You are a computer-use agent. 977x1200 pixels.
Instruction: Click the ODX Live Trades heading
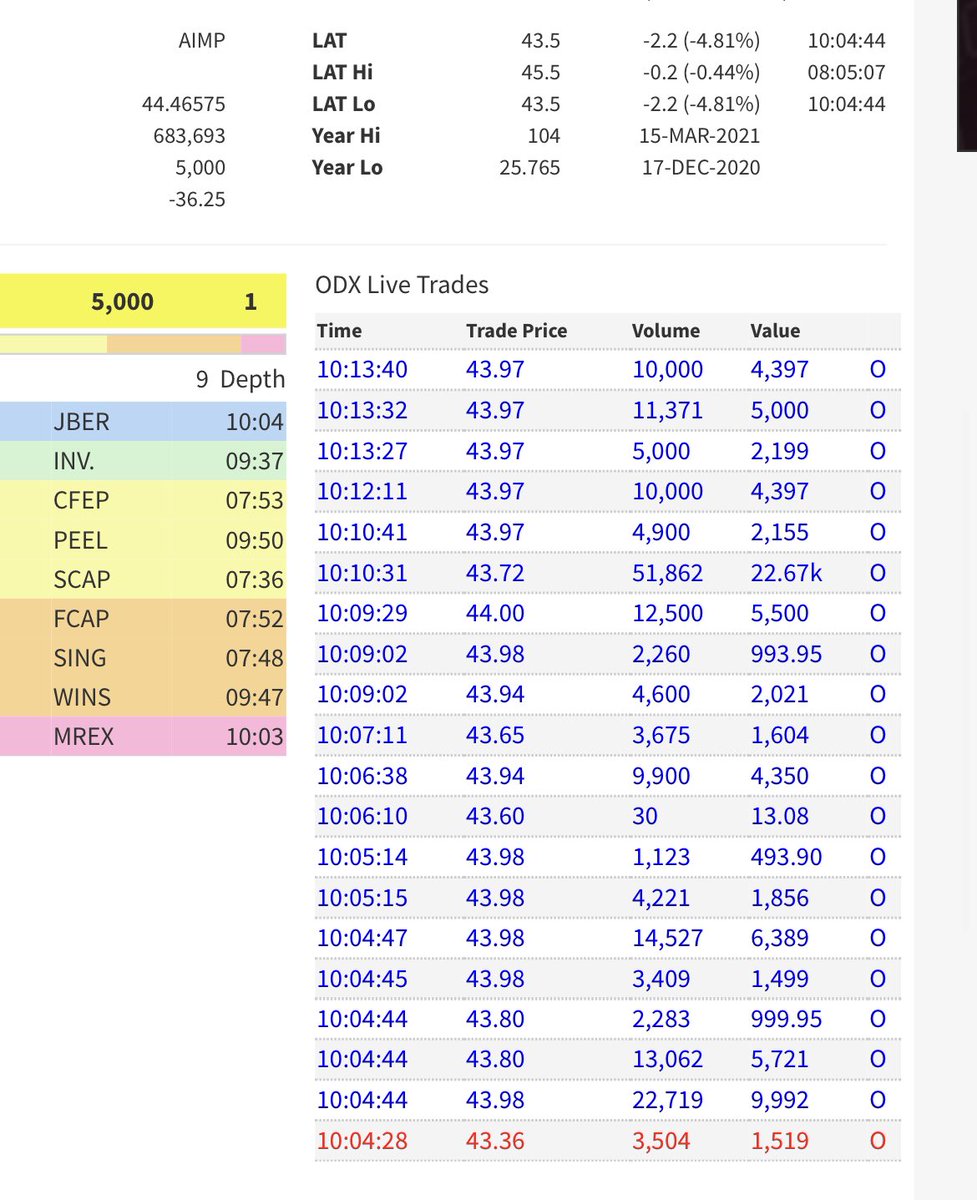402,285
